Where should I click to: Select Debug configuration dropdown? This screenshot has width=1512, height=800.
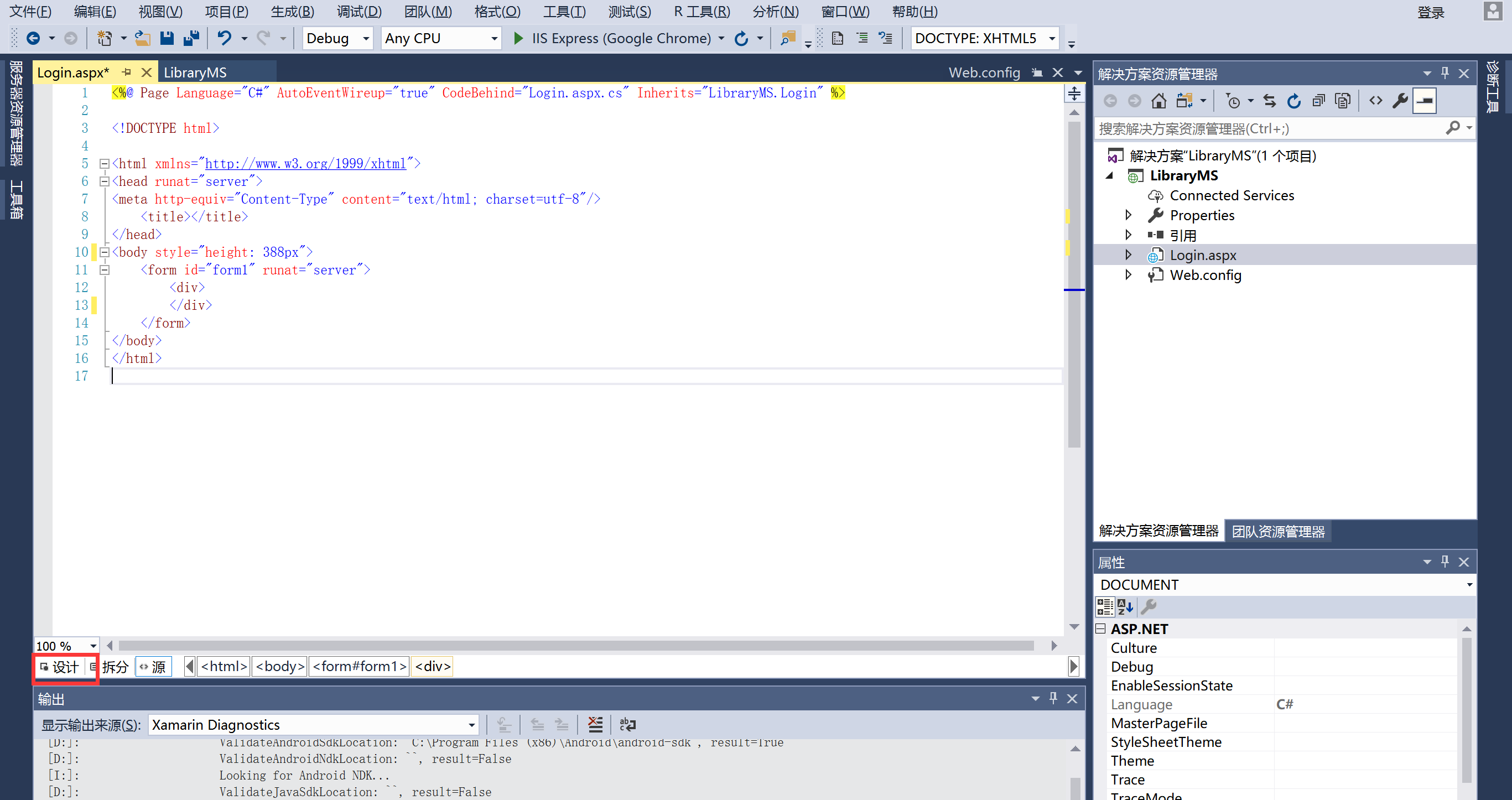tap(337, 38)
